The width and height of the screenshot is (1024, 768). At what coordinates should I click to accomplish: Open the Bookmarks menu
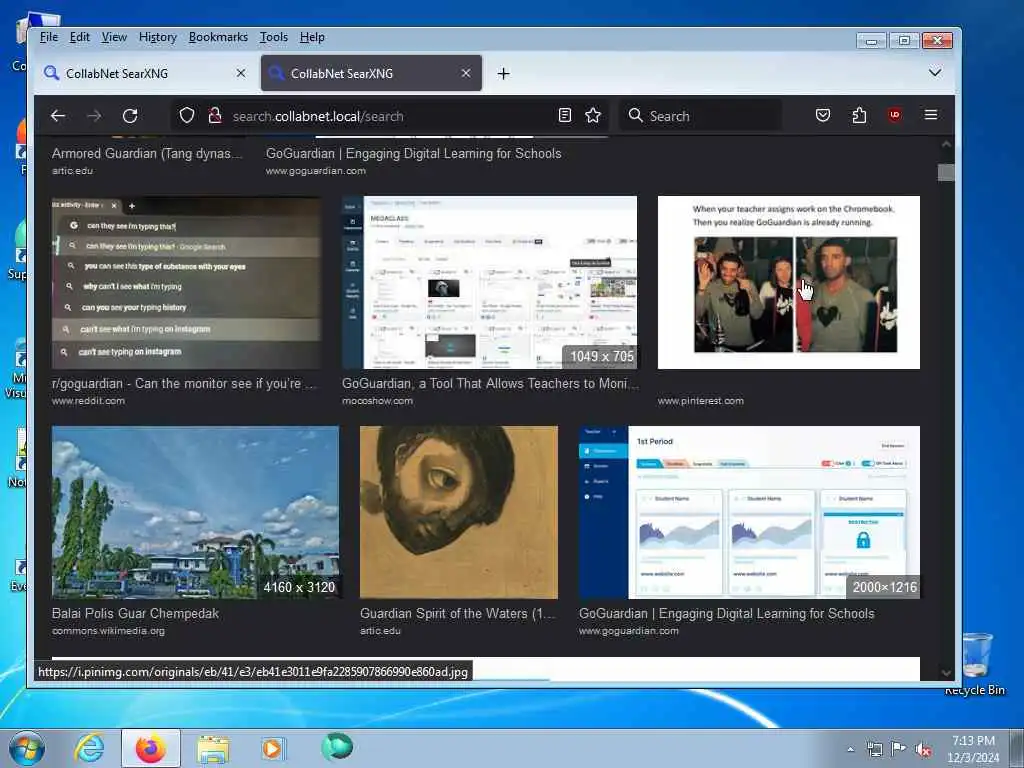(x=218, y=37)
